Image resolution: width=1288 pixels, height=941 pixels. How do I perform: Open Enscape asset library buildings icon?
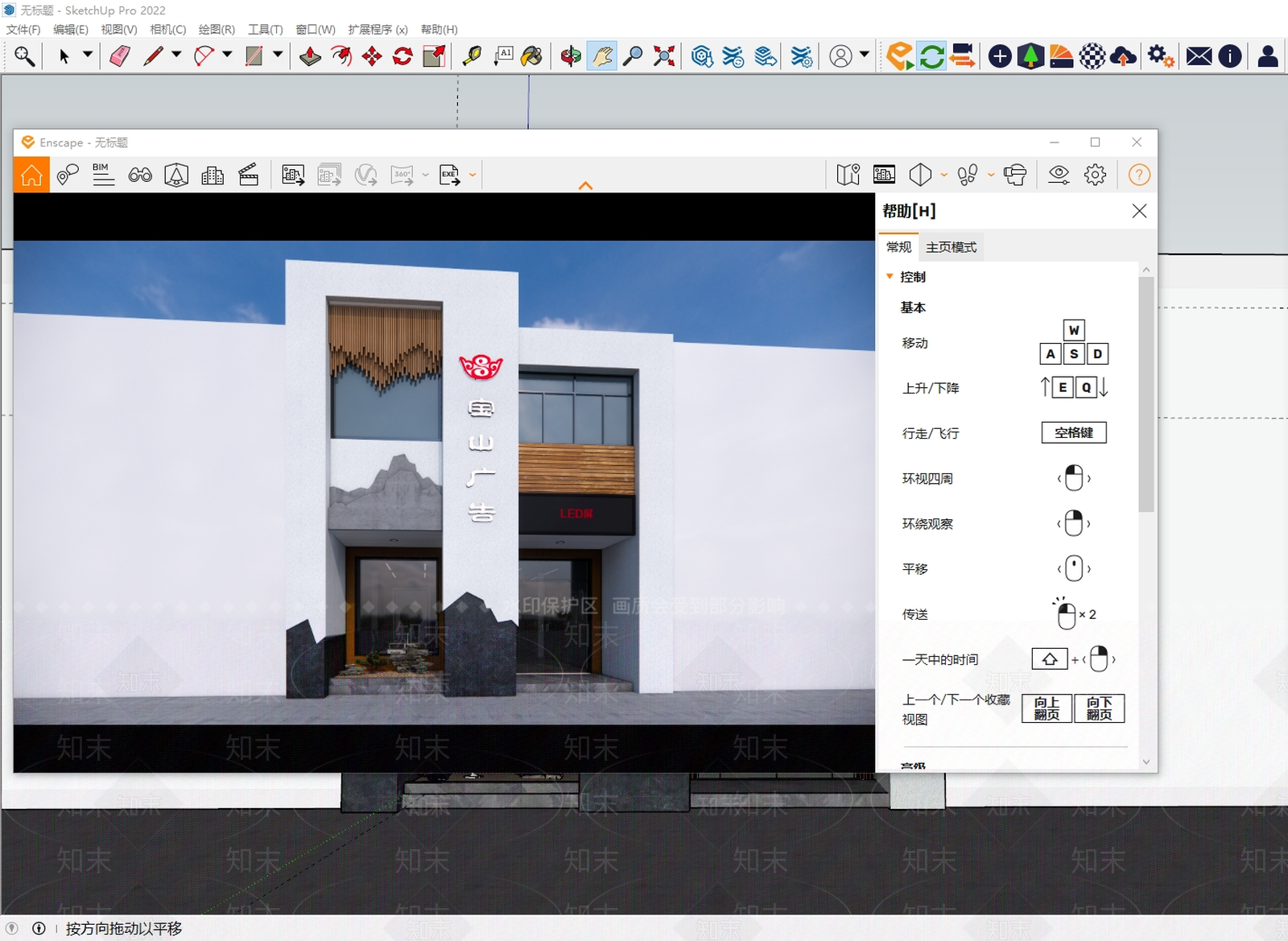point(213,175)
